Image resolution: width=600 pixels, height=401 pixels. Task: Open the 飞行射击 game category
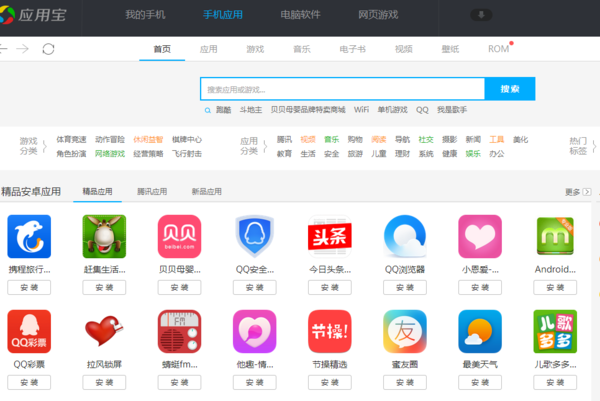click(x=187, y=154)
